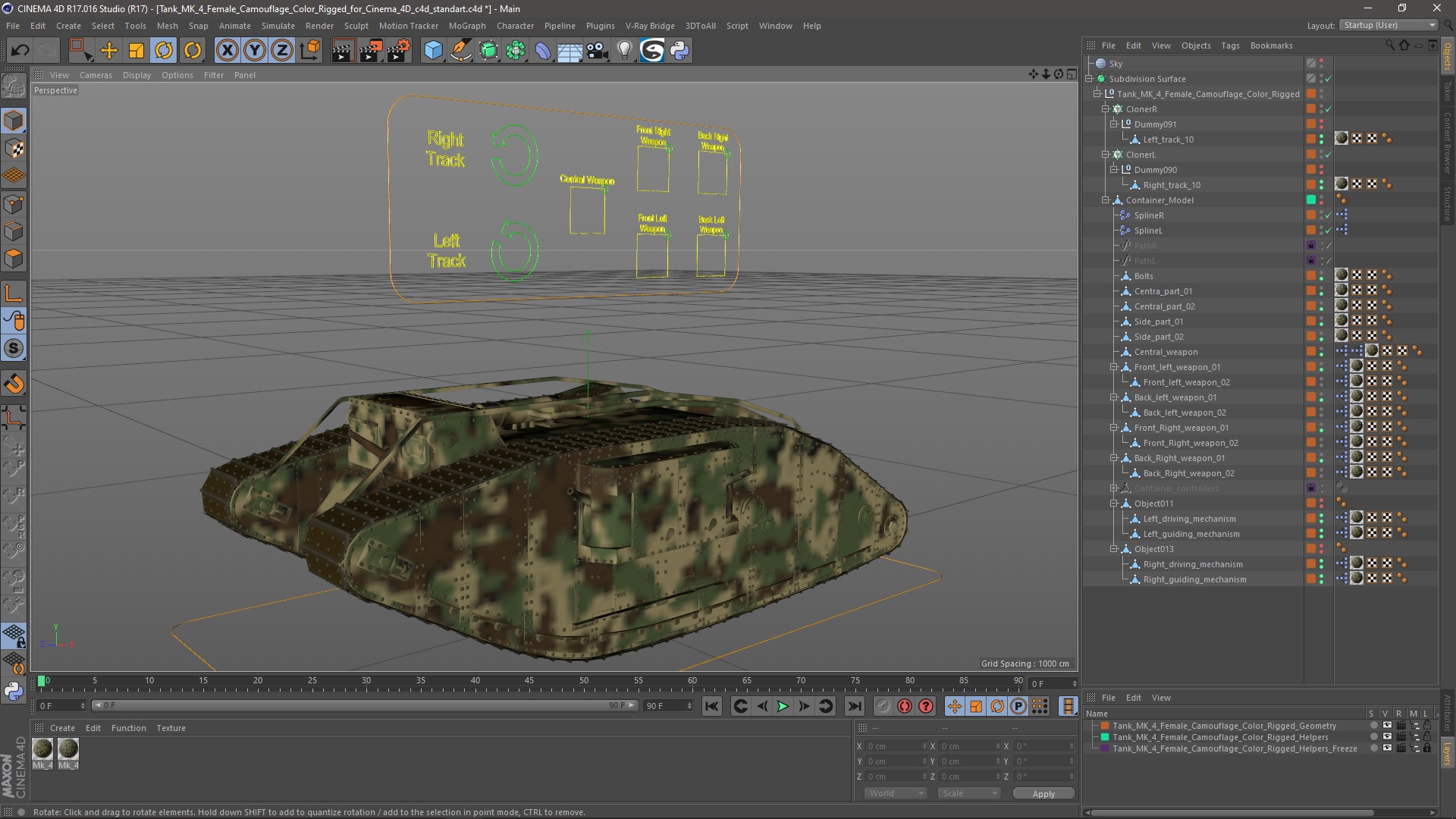The width and height of the screenshot is (1456, 819).
Task: Toggle the SplineR enable checkmark
Action: tap(1329, 215)
